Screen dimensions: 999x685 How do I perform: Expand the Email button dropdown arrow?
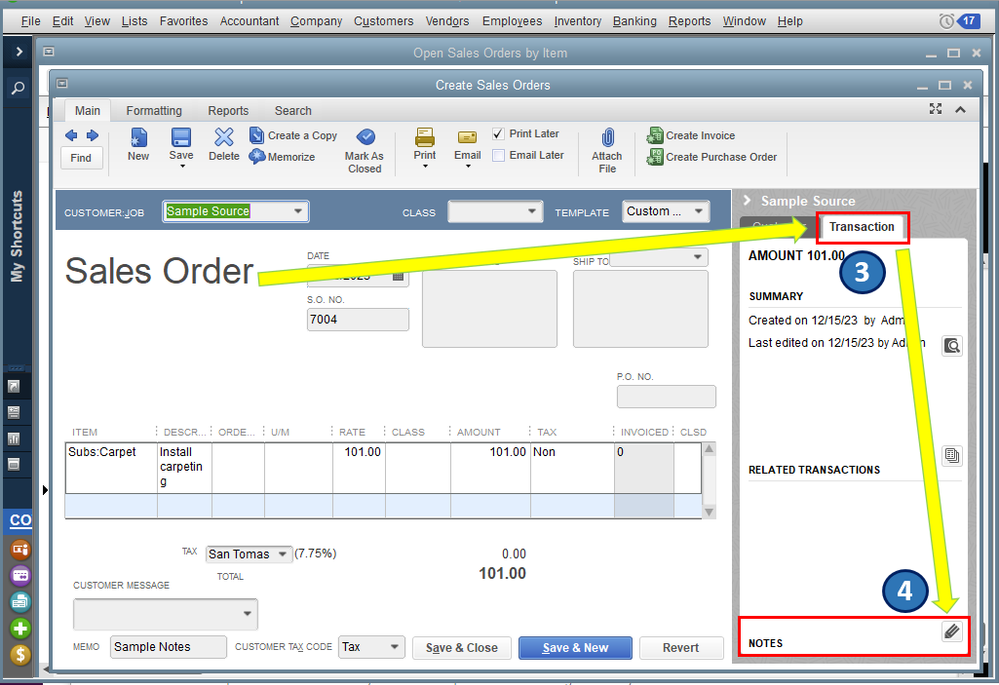[468, 166]
